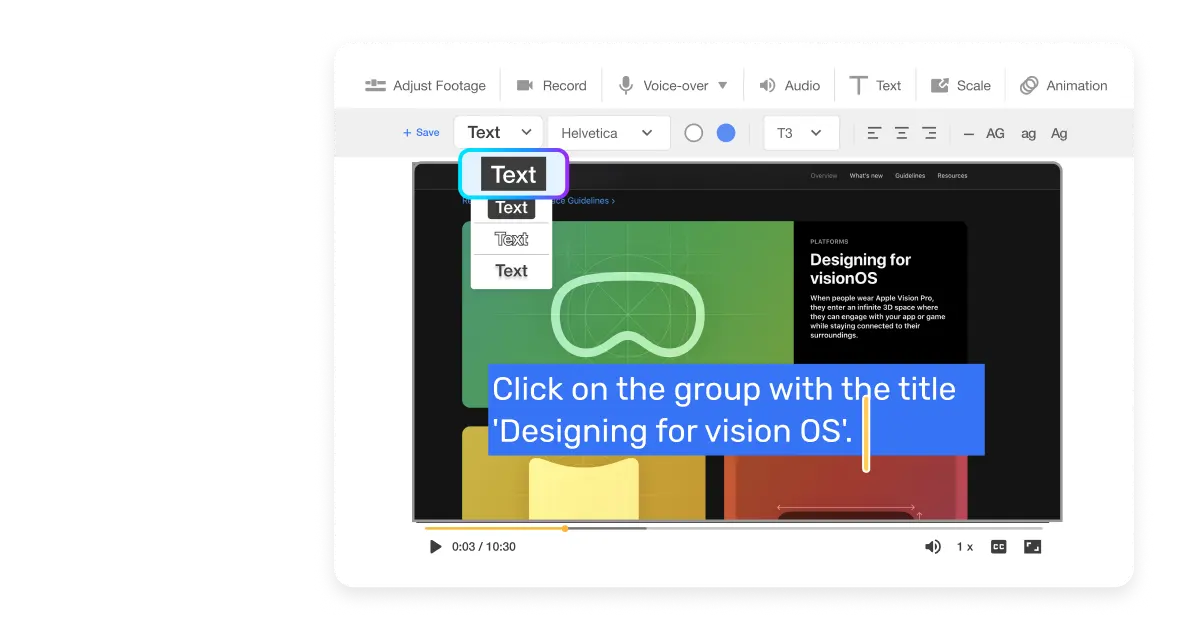Open the Adjust Footage panel
1200x640 pixels.
[424, 85]
